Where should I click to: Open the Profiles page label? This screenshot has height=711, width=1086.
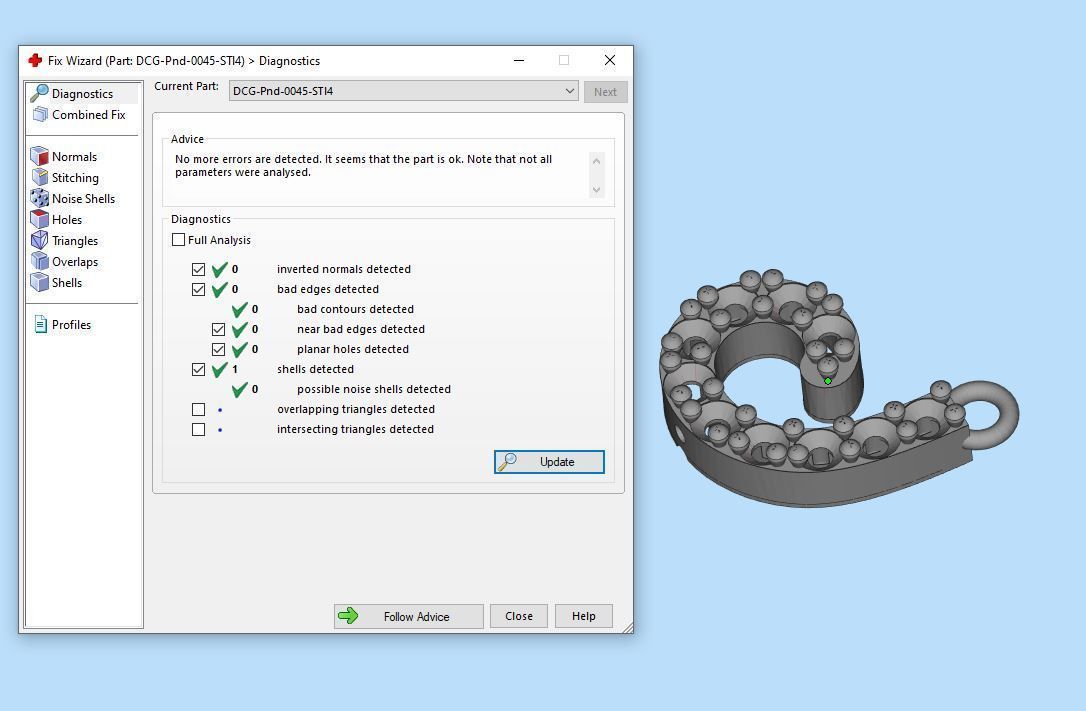tap(71, 325)
